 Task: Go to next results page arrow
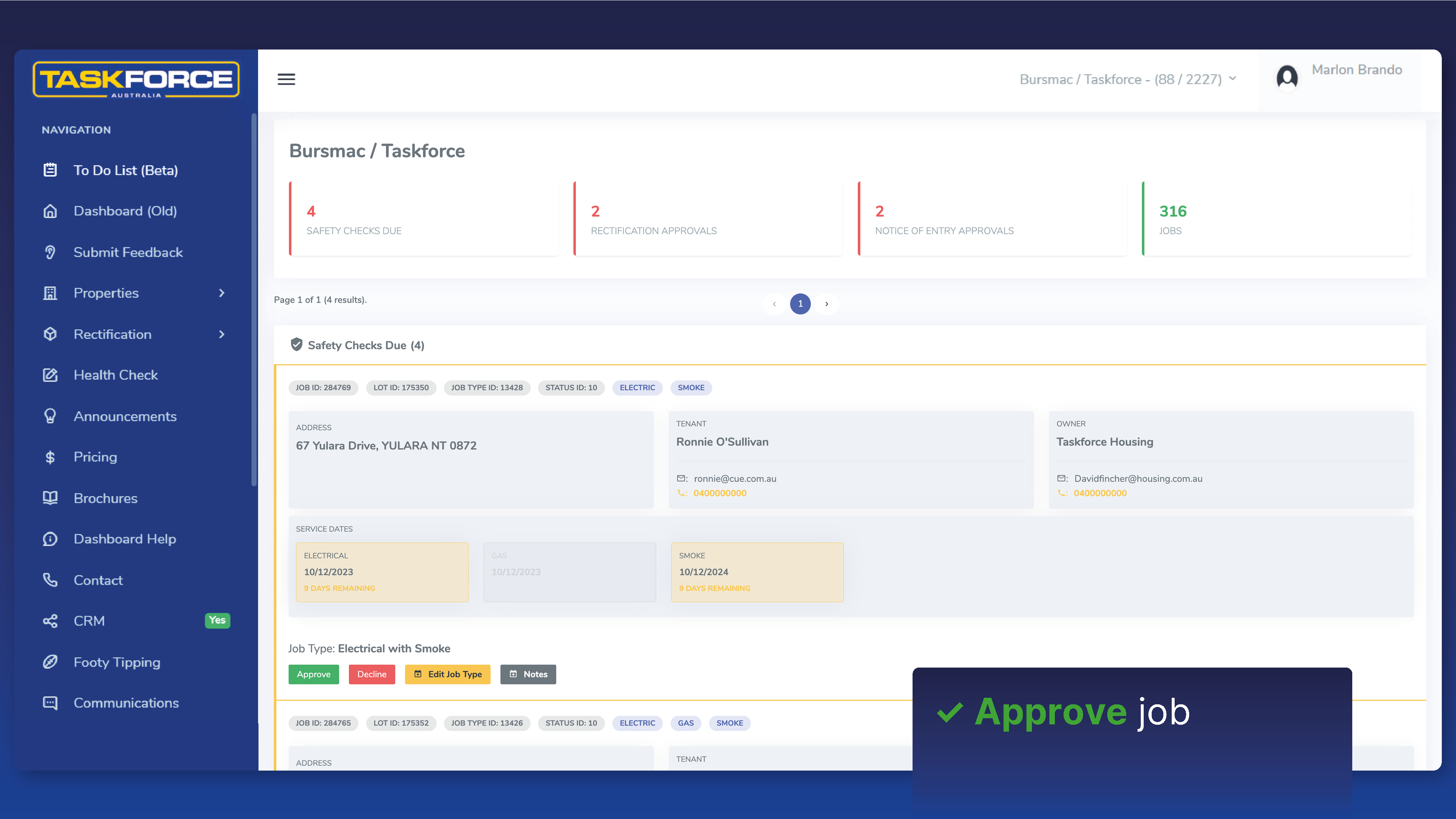(x=826, y=304)
